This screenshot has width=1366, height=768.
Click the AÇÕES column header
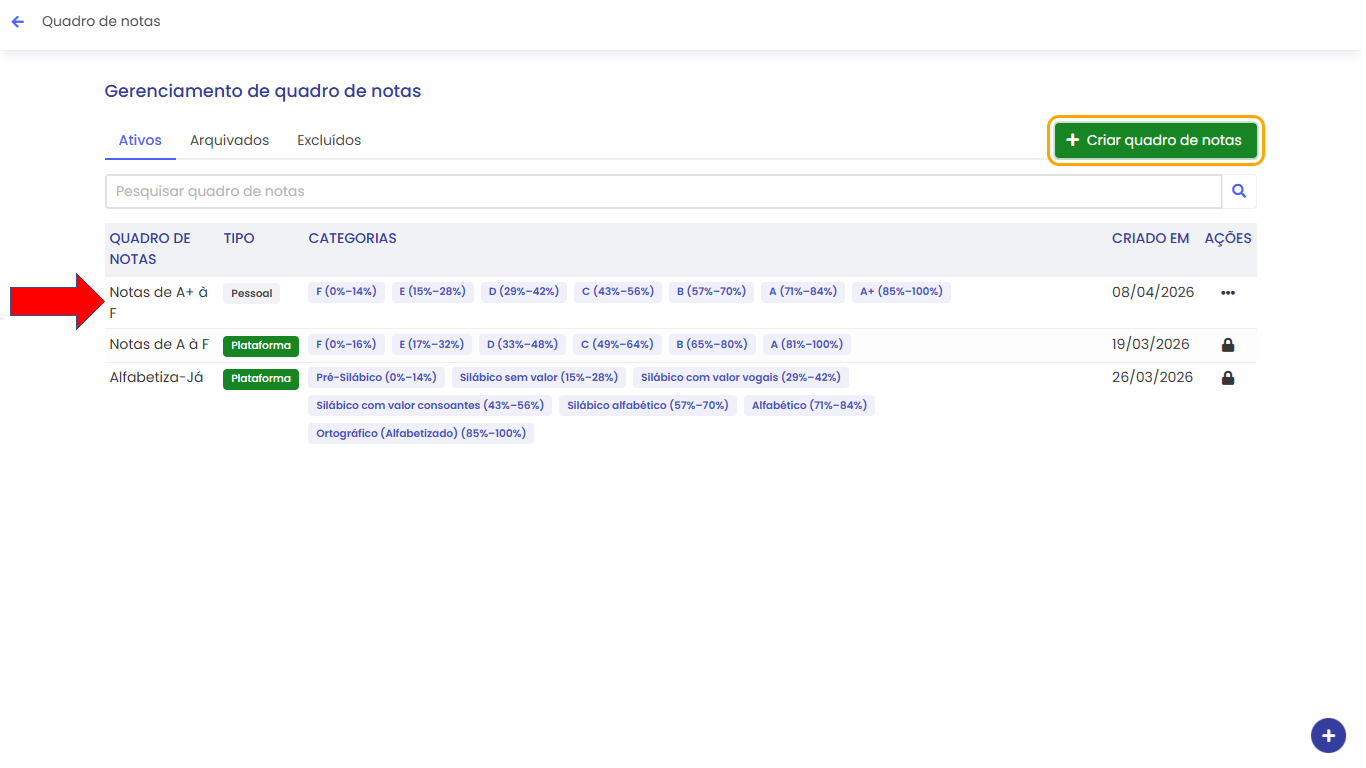(x=1228, y=238)
